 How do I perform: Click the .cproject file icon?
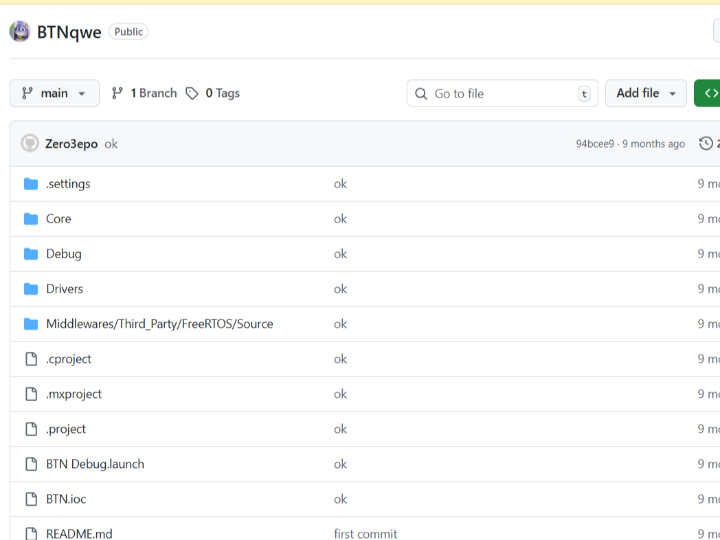pyautogui.click(x=31, y=359)
